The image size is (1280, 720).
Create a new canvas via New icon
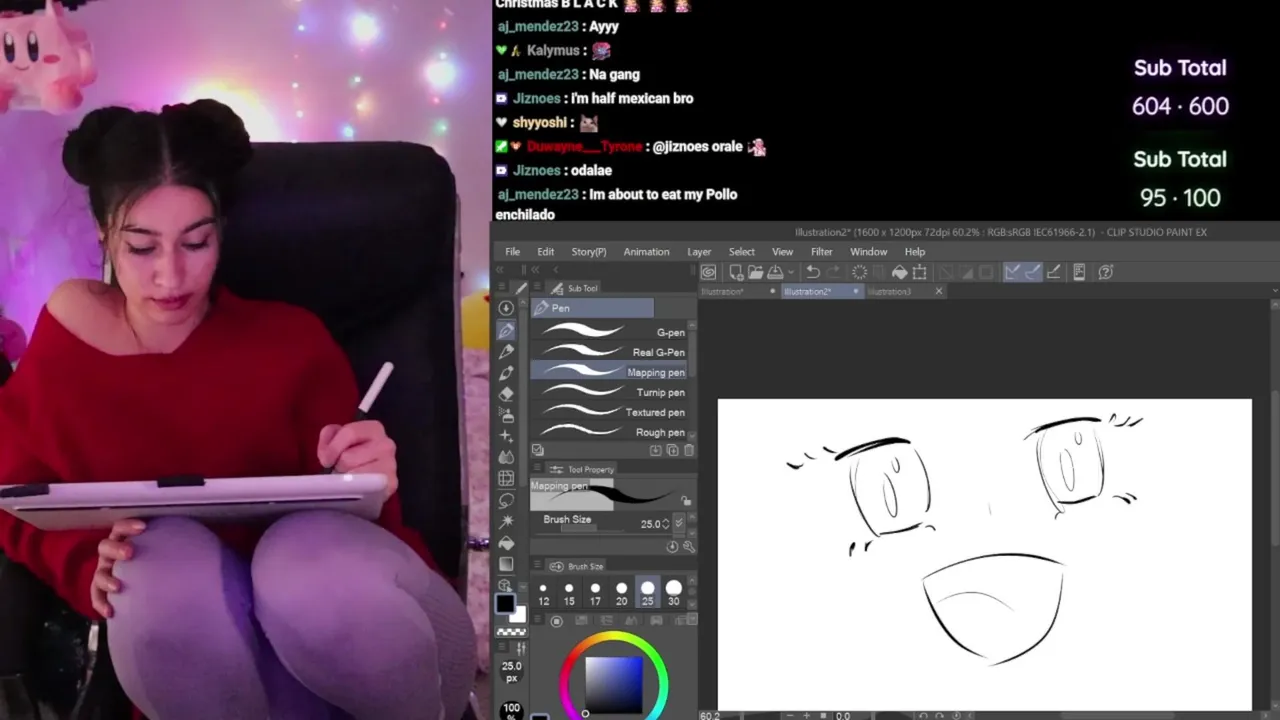tap(736, 272)
